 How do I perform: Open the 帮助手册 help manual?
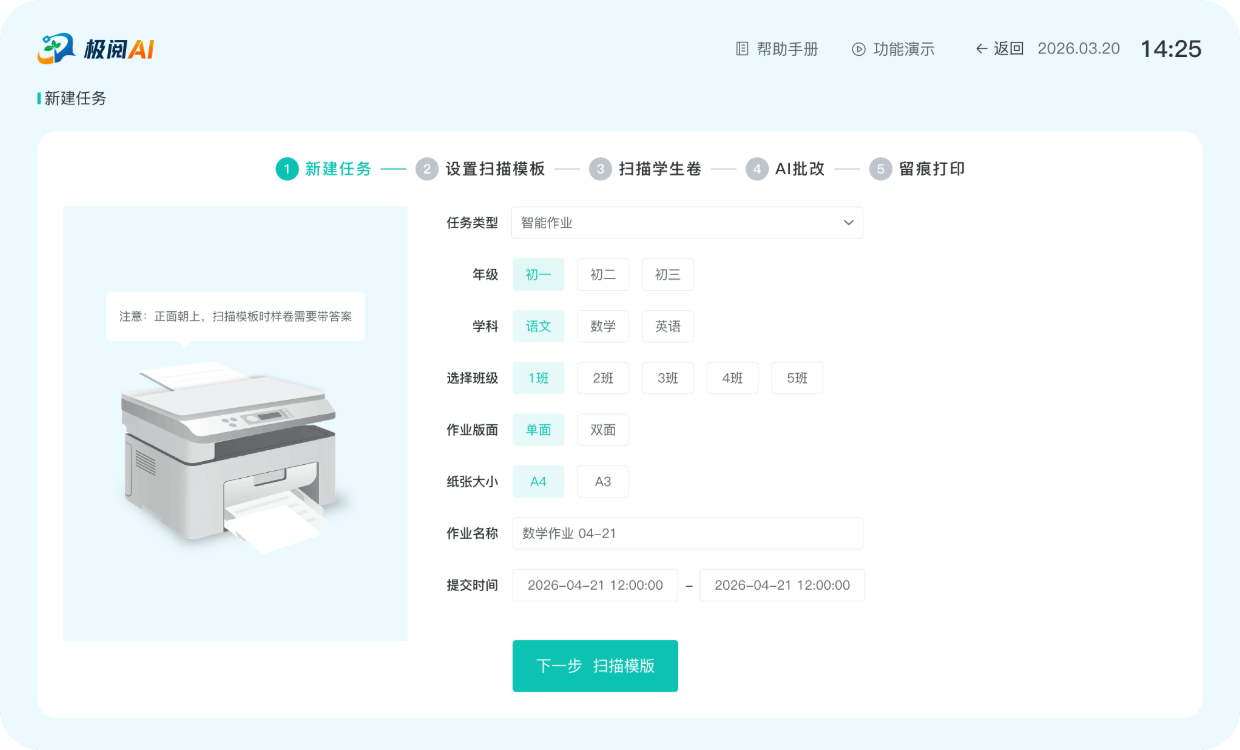pyautogui.click(x=777, y=49)
